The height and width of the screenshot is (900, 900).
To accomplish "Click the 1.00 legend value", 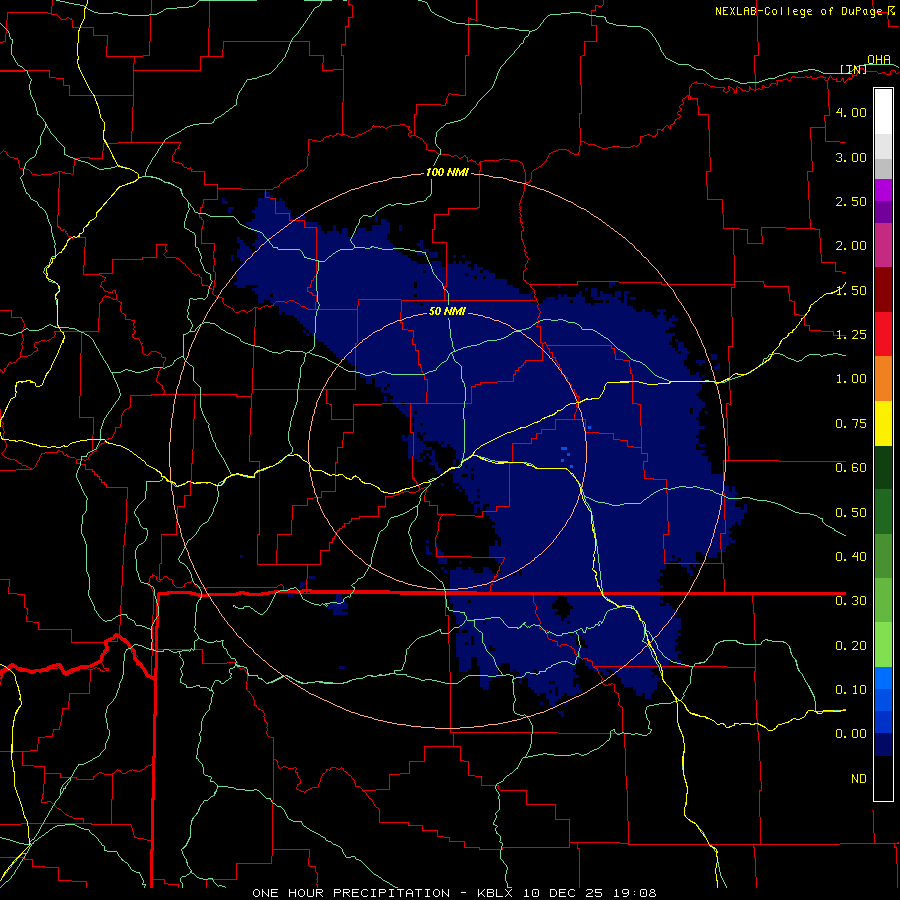I will pos(851,379).
